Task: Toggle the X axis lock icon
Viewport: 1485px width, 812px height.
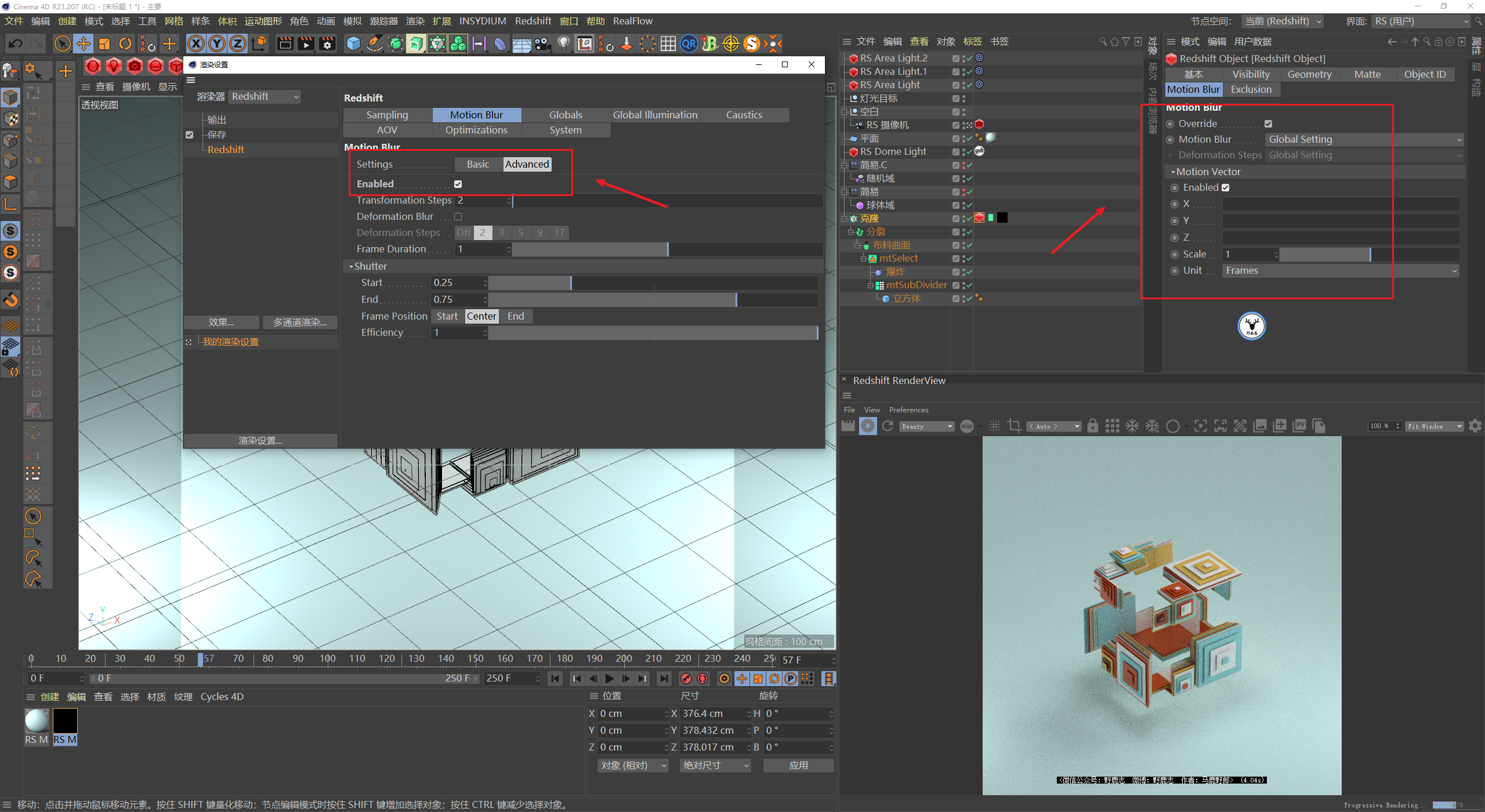Action: (196, 43)
